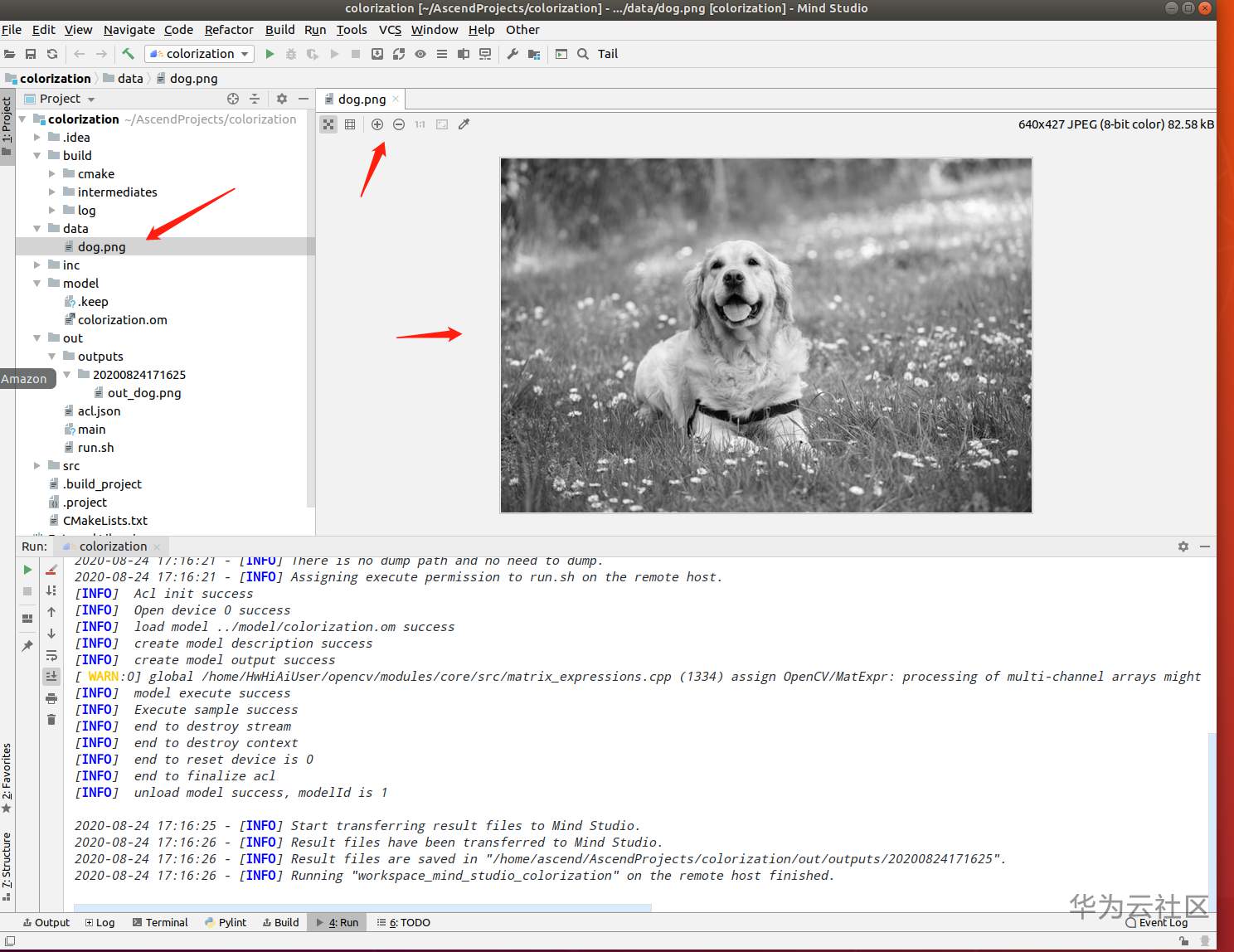Click the Tail button in toolbar
The height and width of the screenshot is (952, 1234).
[x=608, y=54]
